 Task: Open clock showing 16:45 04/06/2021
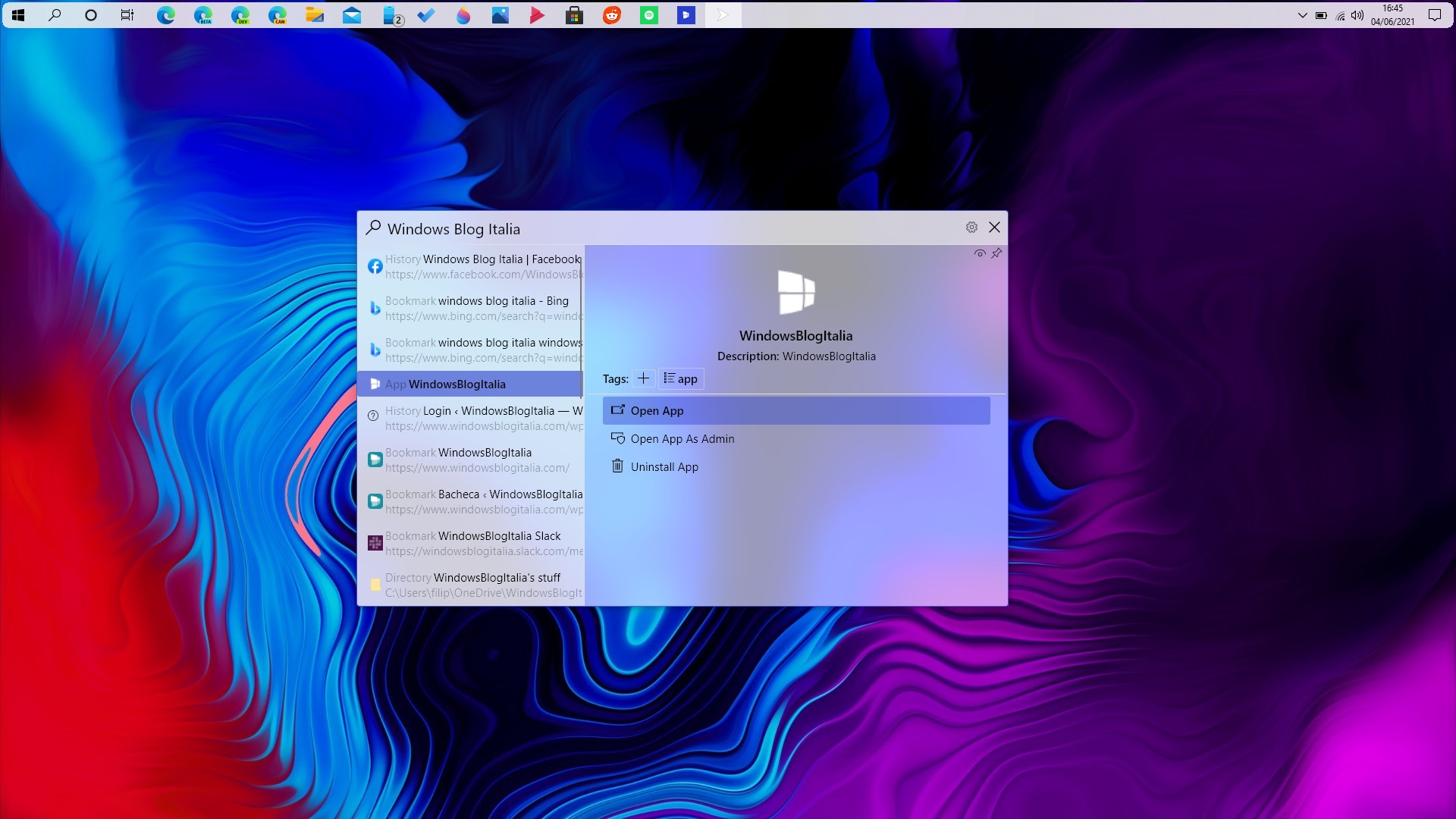[1392, 14]
